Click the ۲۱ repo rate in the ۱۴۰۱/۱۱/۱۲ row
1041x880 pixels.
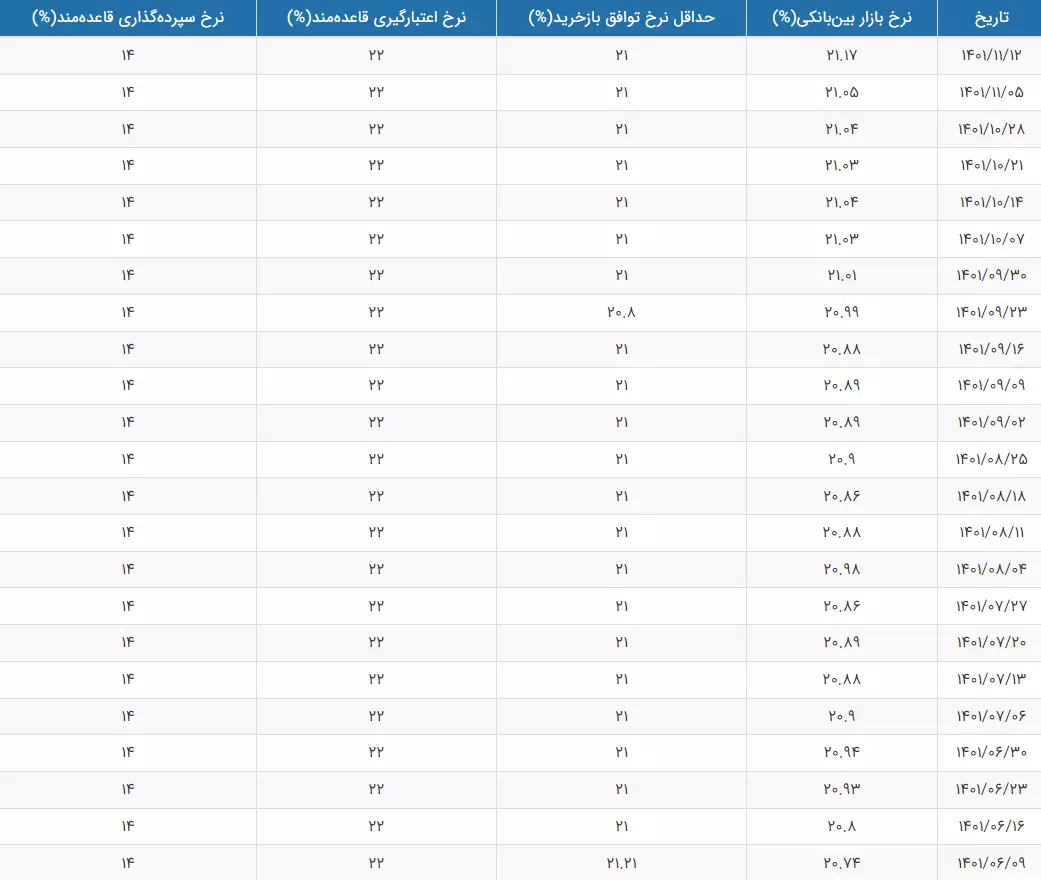point(621,55)
